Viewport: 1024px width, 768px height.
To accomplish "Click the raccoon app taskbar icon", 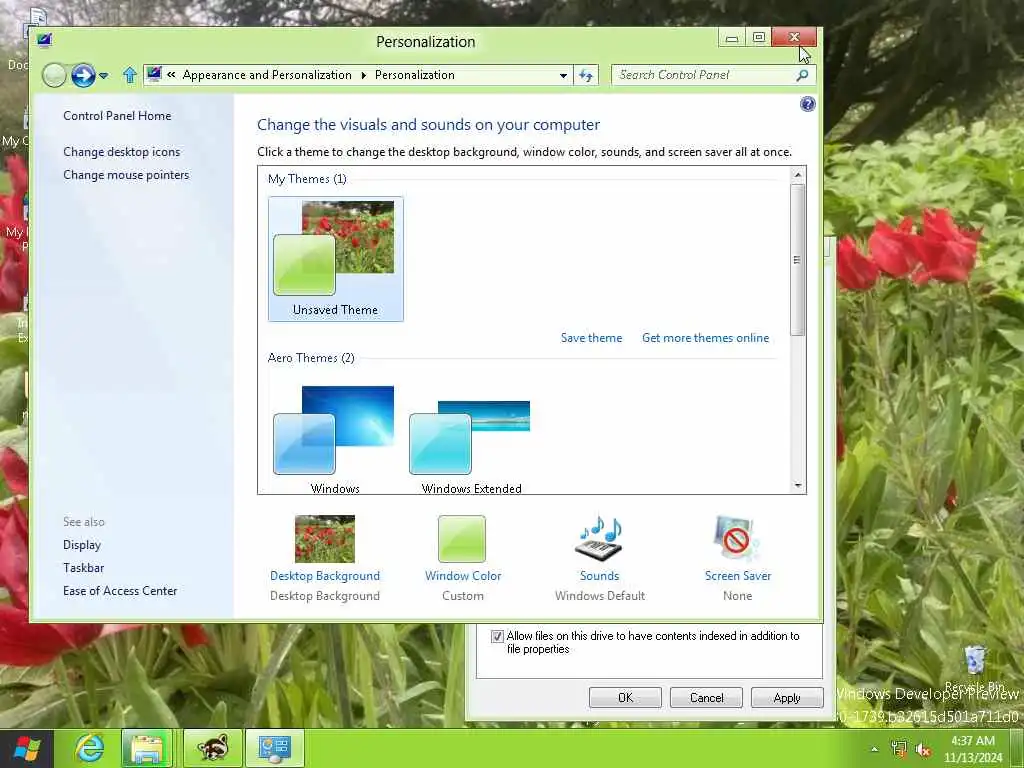I will (x=214, y=748).
